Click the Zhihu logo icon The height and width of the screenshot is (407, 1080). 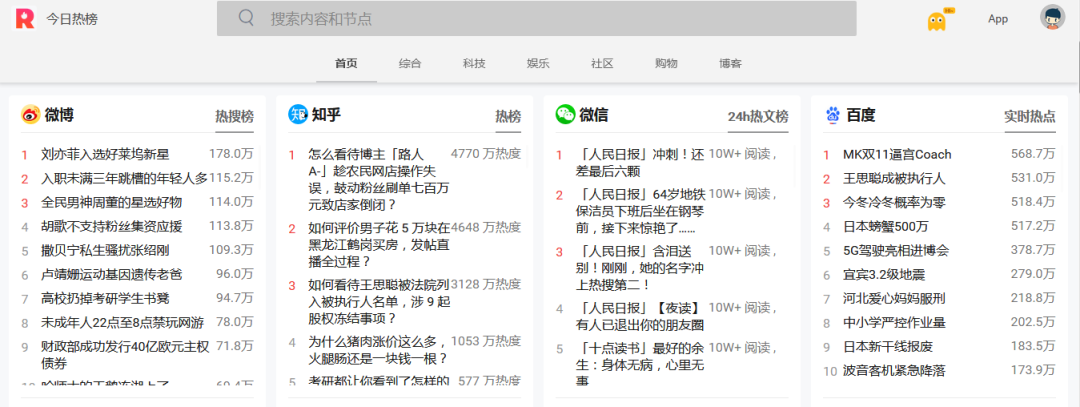coord(298,115)
